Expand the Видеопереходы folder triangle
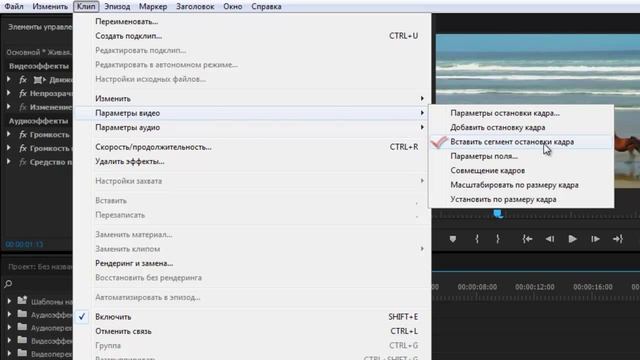 click(x=9, y=353)
